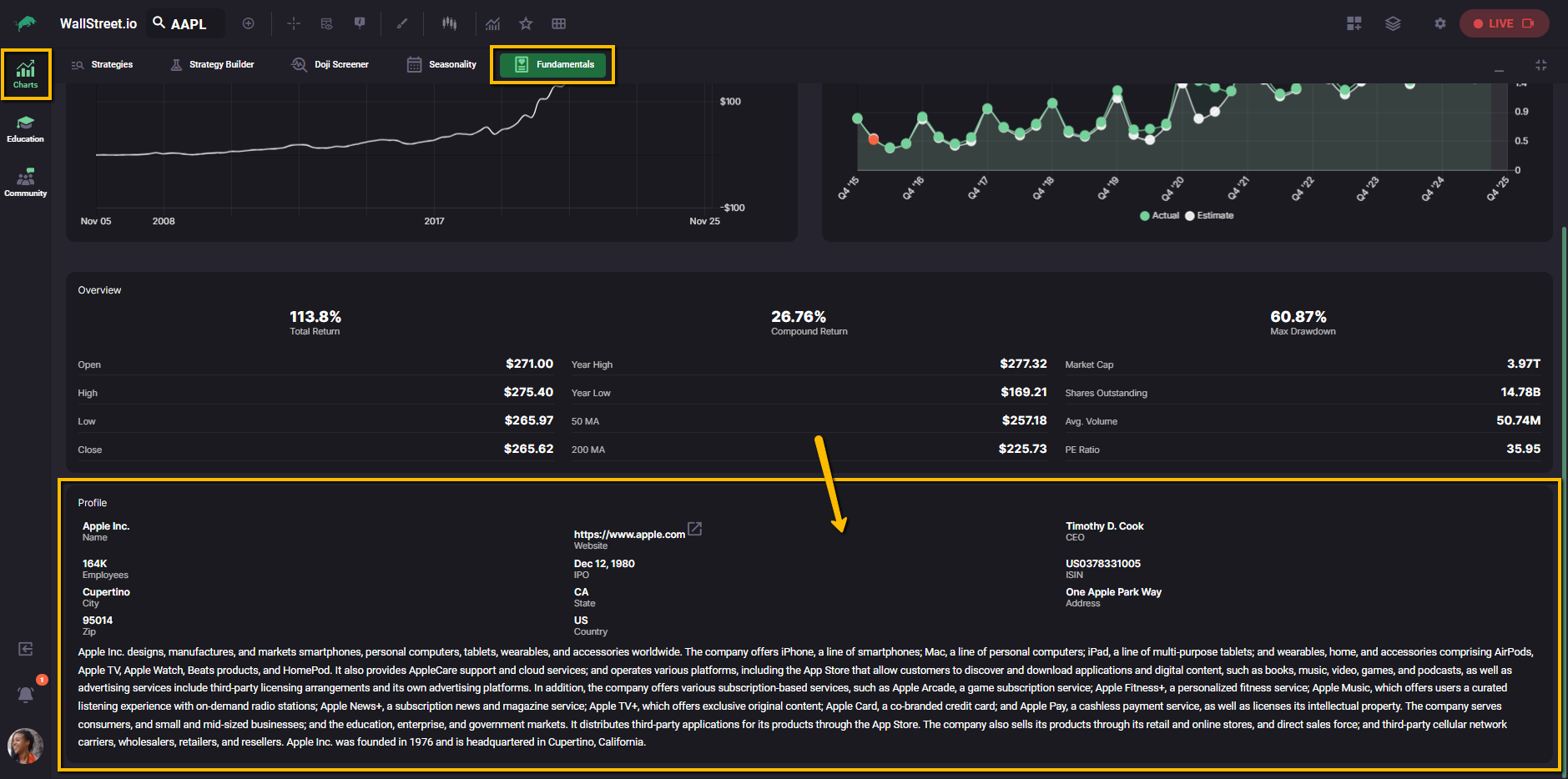The width and height of the screenshot is (1568, 779).
Task: Click the add widget icon
Action: tap(1354, 23)
